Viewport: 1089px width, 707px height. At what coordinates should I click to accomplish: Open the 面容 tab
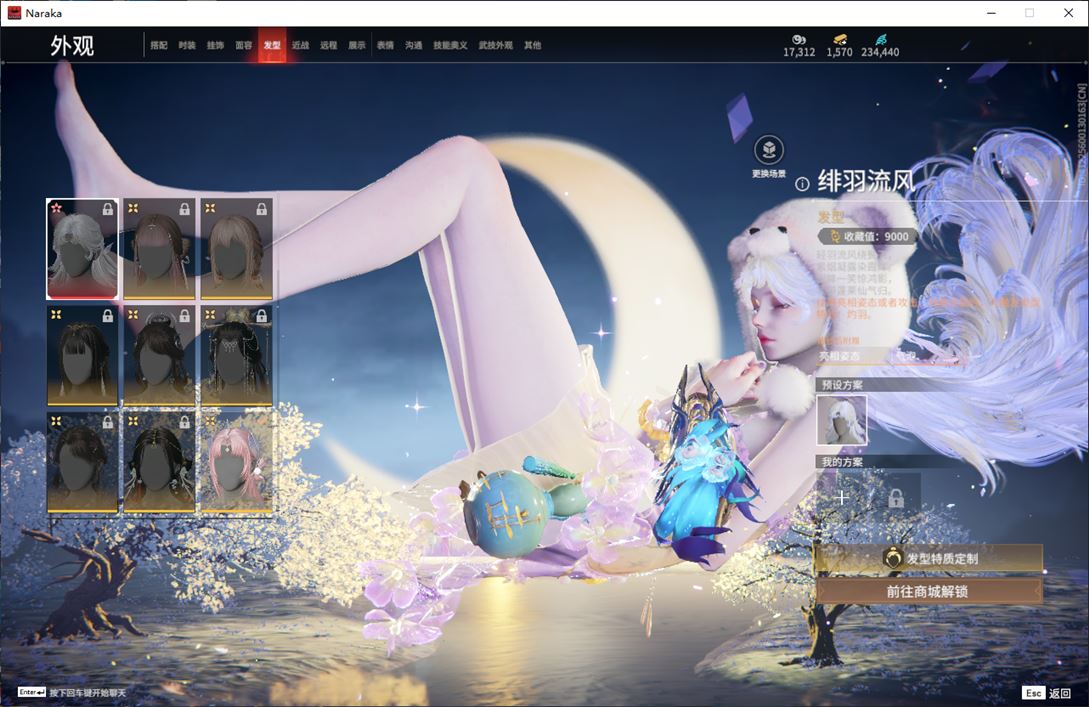244,45
